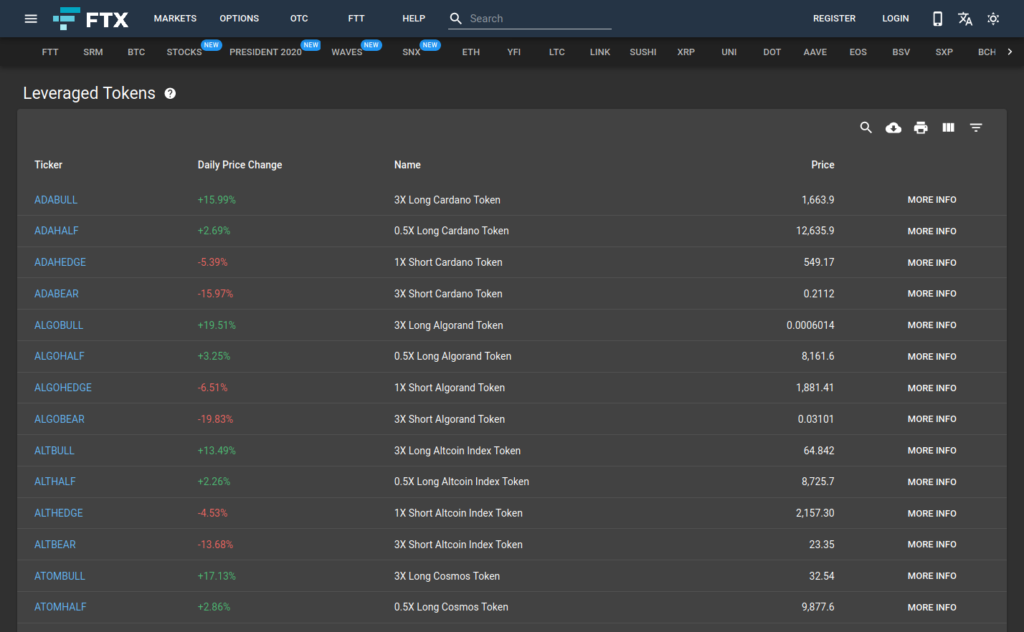Viewport: 1024px width, 632px height.
Task: Select the EOS ticker shortcut
Action: 858,52
